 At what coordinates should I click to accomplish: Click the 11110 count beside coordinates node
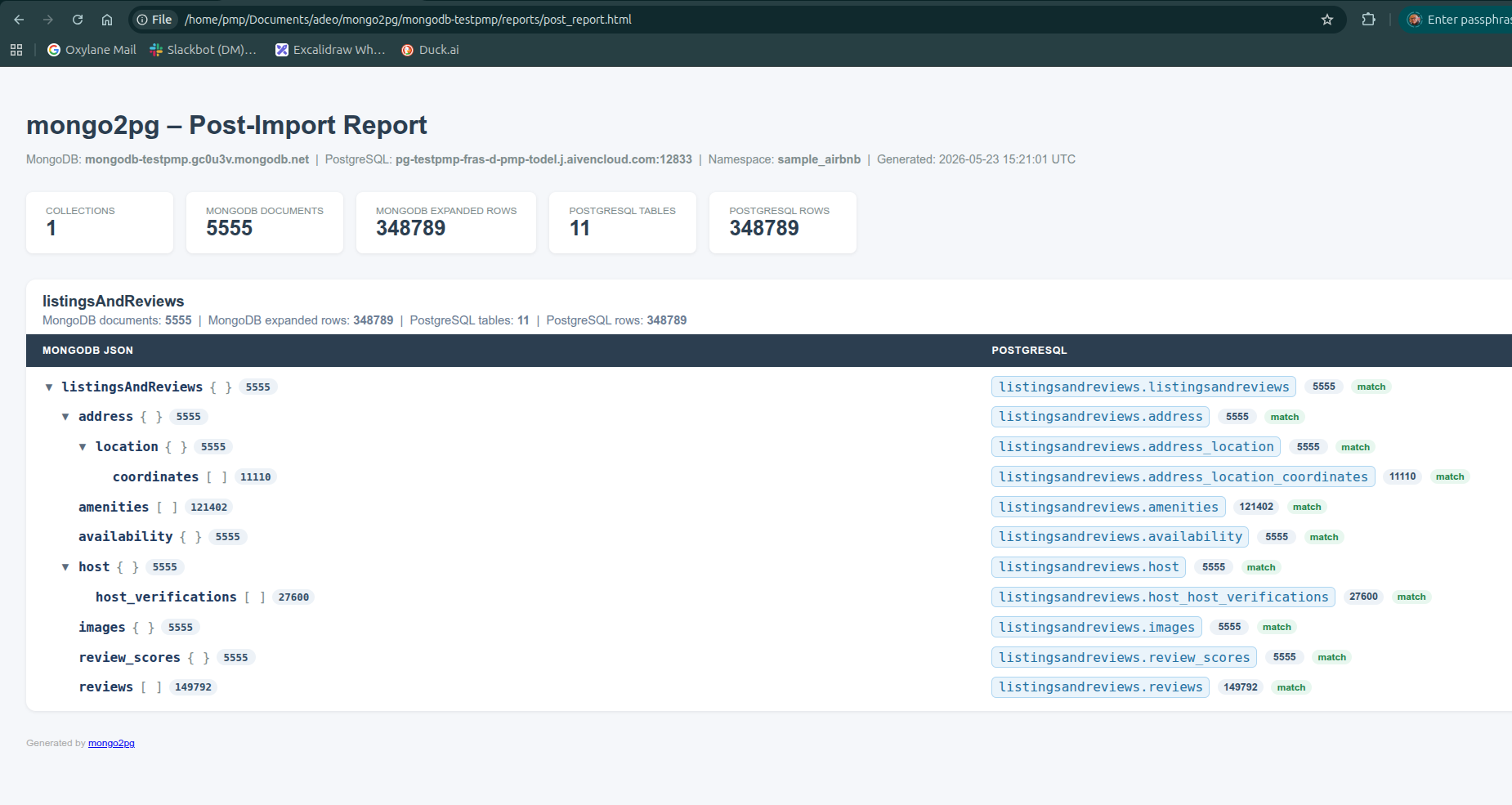(256, 477)
